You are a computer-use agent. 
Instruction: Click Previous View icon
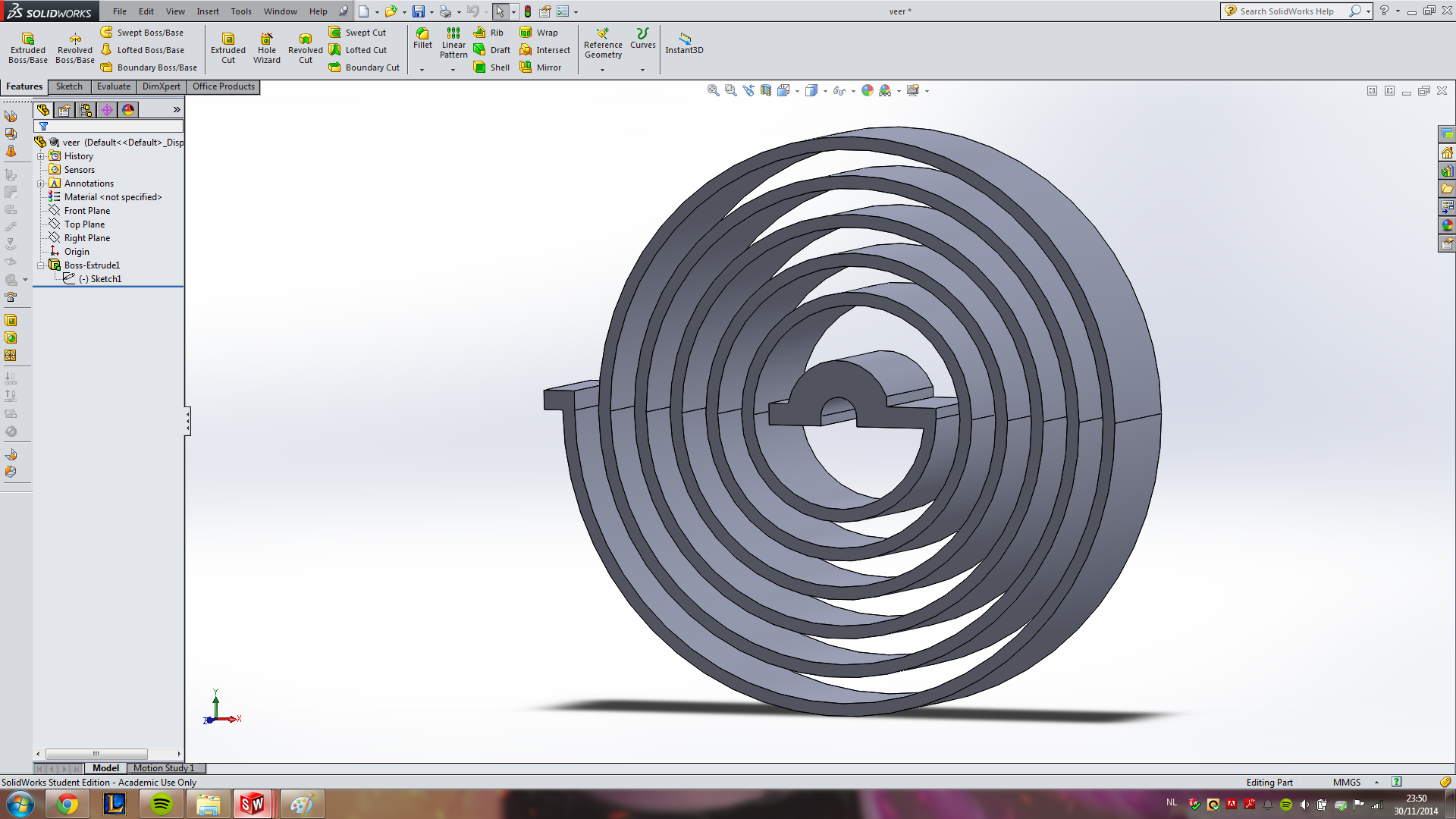748,91
